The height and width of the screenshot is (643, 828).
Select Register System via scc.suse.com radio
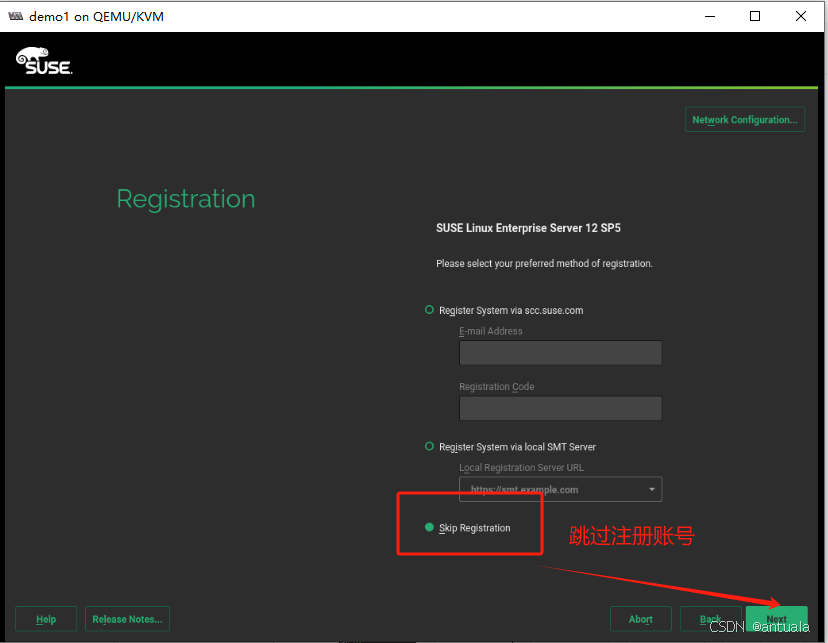coord(429,310)
